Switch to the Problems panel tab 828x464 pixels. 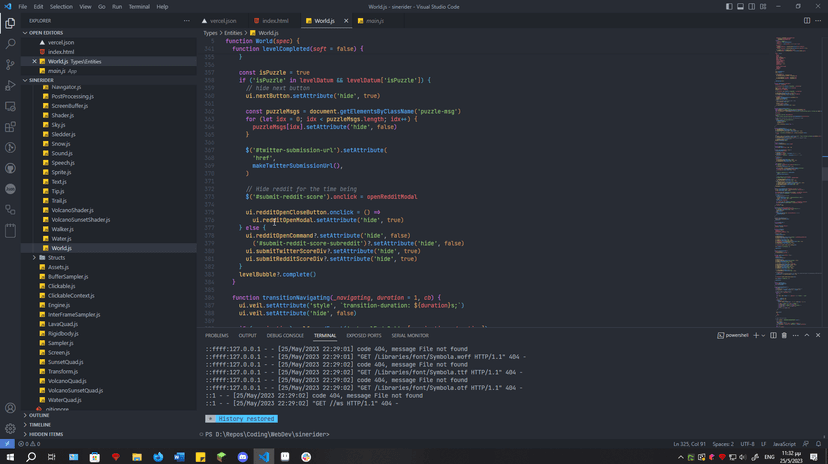click(216, 336)
